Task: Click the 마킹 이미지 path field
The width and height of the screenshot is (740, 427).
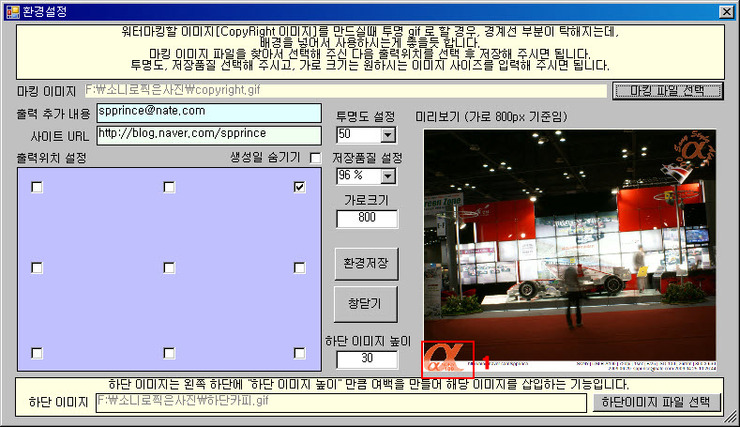Action: [345, 91]
